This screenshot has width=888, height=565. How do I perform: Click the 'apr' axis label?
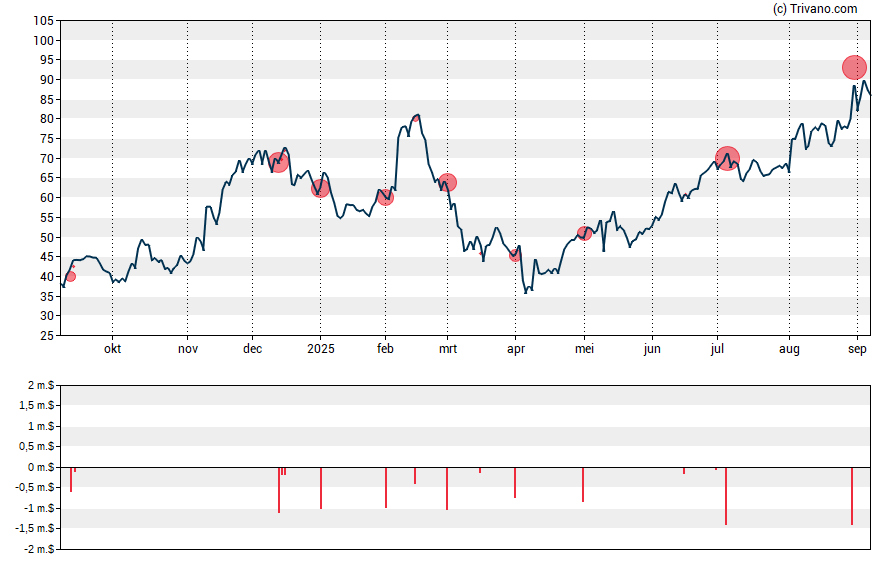click(515, 349)
